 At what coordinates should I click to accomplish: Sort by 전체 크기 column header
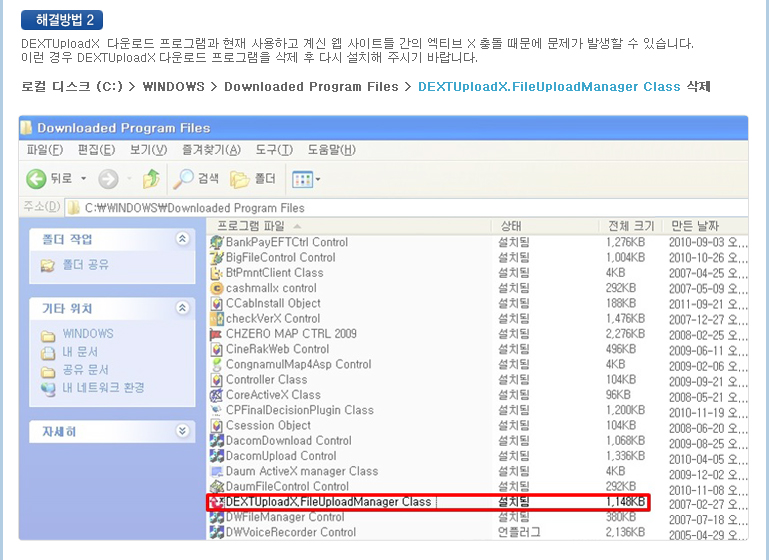tap(631, 226)
